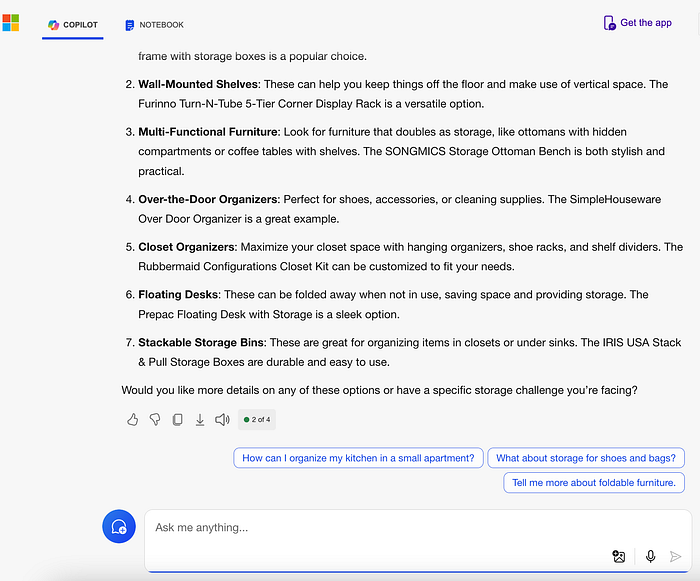This screenshot has width=700, height=581.
Task: Click the 2 of 4 response counter
Action: 257,419
